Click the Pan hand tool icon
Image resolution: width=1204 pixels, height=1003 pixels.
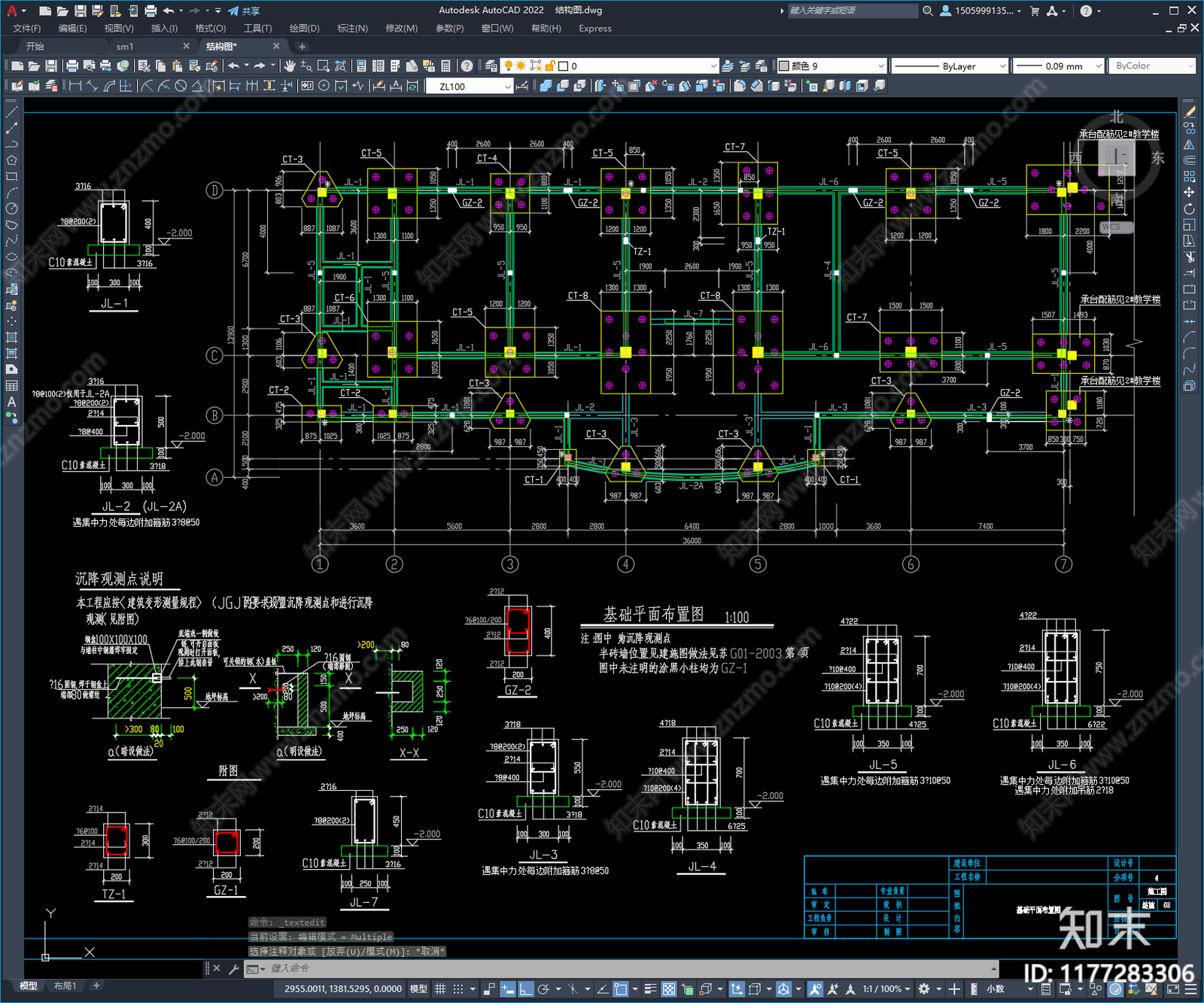click(289, 66)
